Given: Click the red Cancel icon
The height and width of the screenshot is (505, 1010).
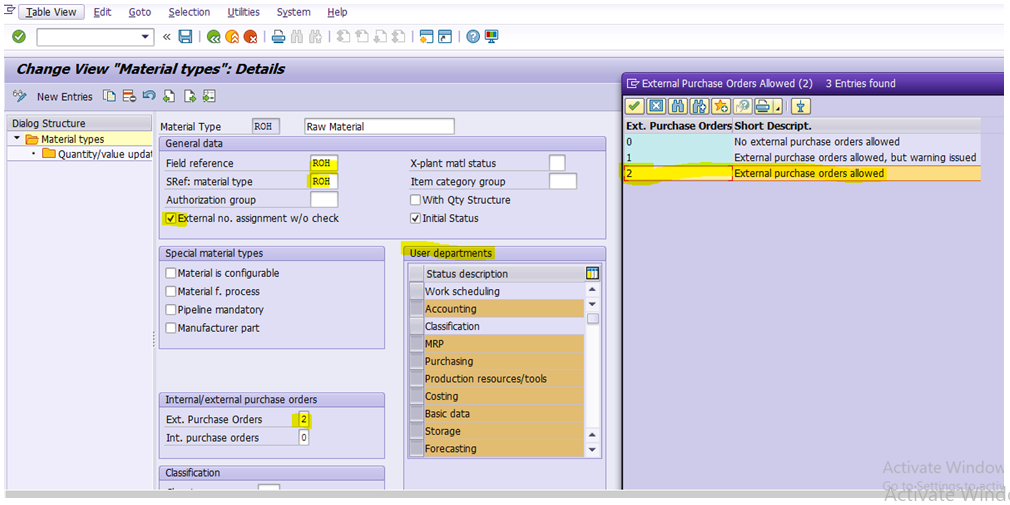Looking at the screenshot, I should tap(250, 37).
